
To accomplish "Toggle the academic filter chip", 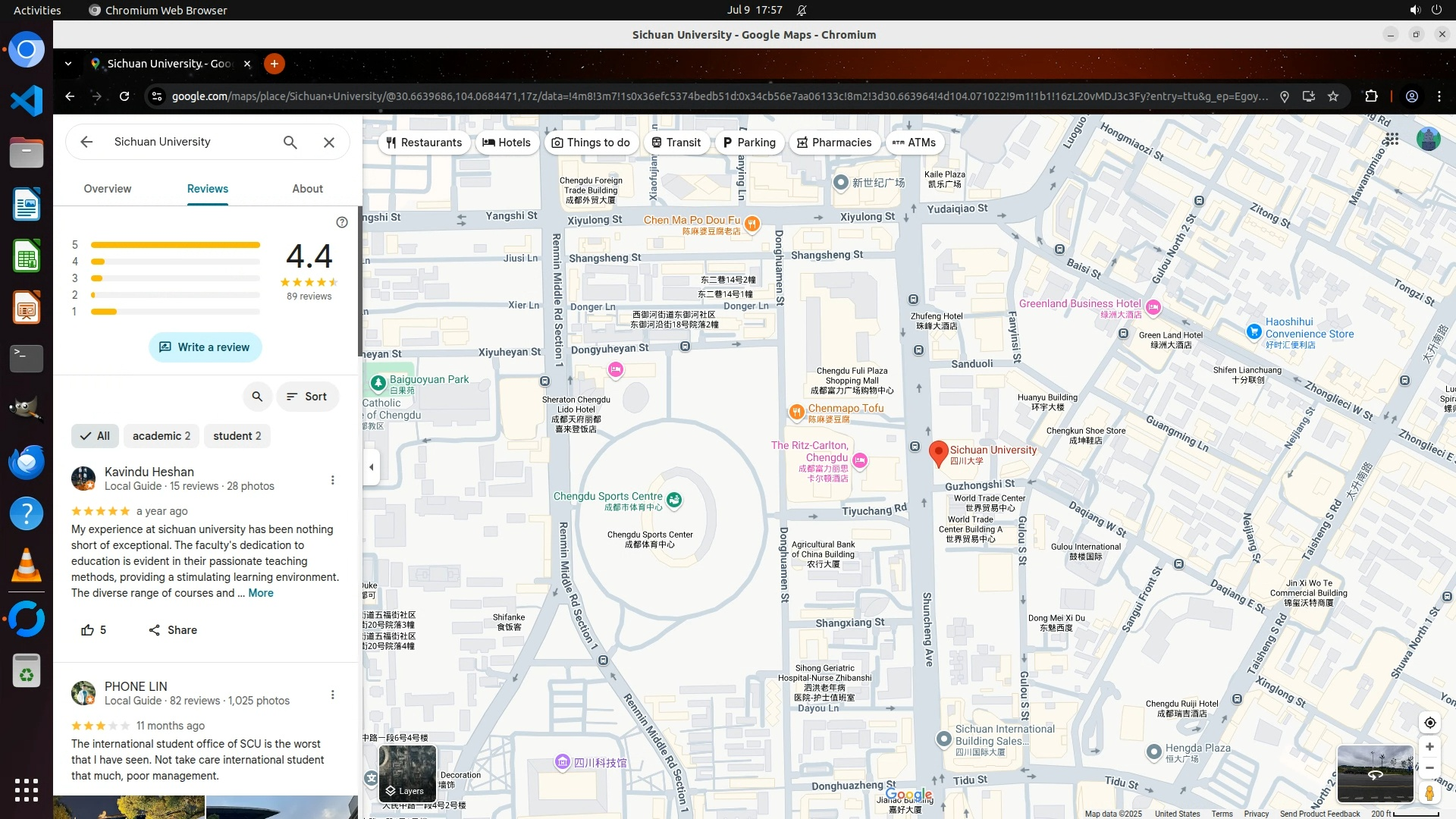I will point(161,436).
